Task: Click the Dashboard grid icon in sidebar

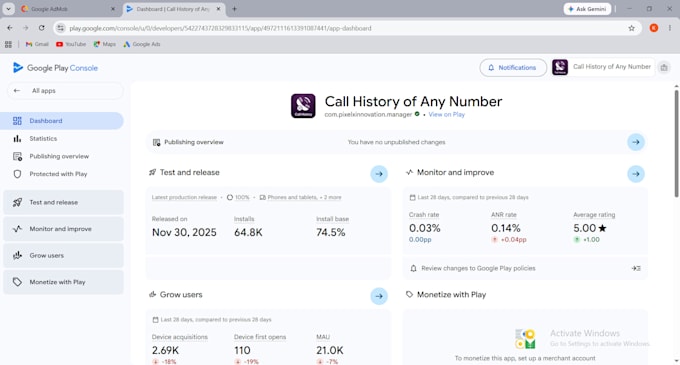Action: click(17, 121)
